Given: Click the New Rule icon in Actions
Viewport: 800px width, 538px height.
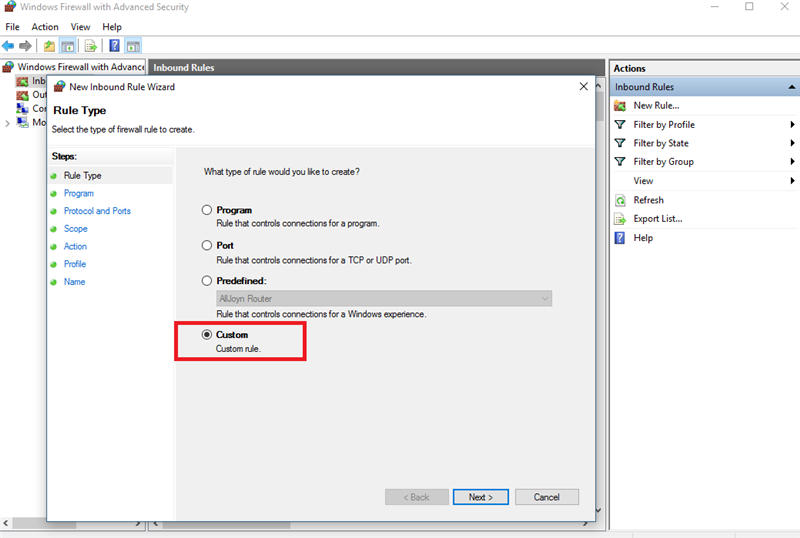Looking at the screenshot, I should [x=620, y=106].
